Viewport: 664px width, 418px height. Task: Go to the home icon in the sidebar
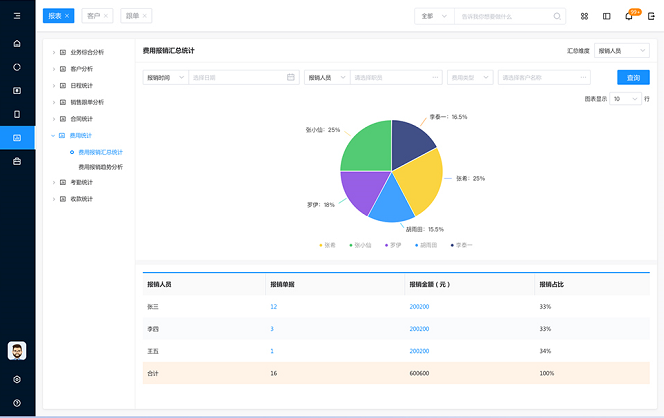click(x=17, y=44)
